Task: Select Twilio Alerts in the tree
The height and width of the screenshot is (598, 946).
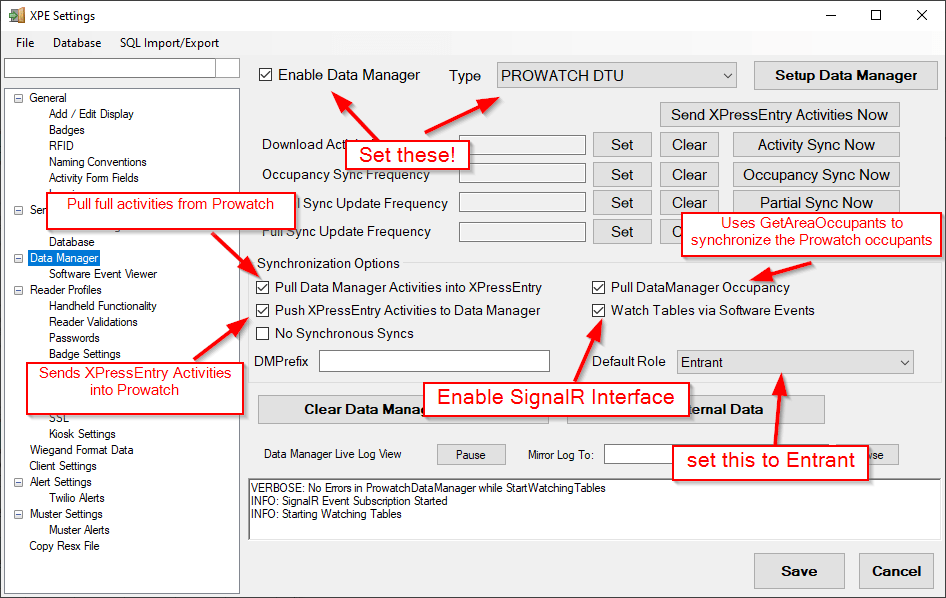Action: coord(77,498)
